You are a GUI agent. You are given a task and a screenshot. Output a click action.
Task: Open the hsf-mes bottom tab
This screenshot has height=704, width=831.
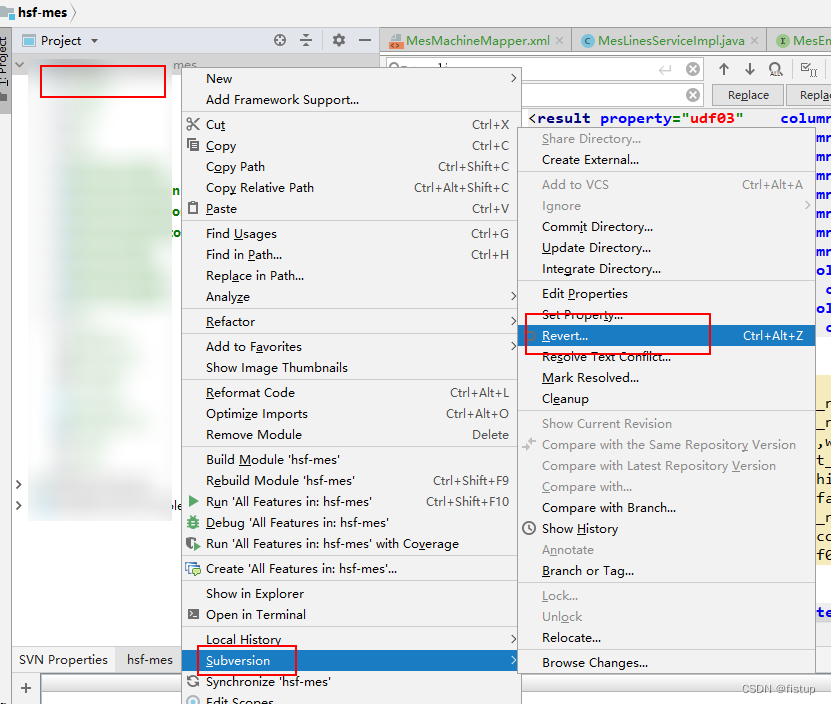149,659
